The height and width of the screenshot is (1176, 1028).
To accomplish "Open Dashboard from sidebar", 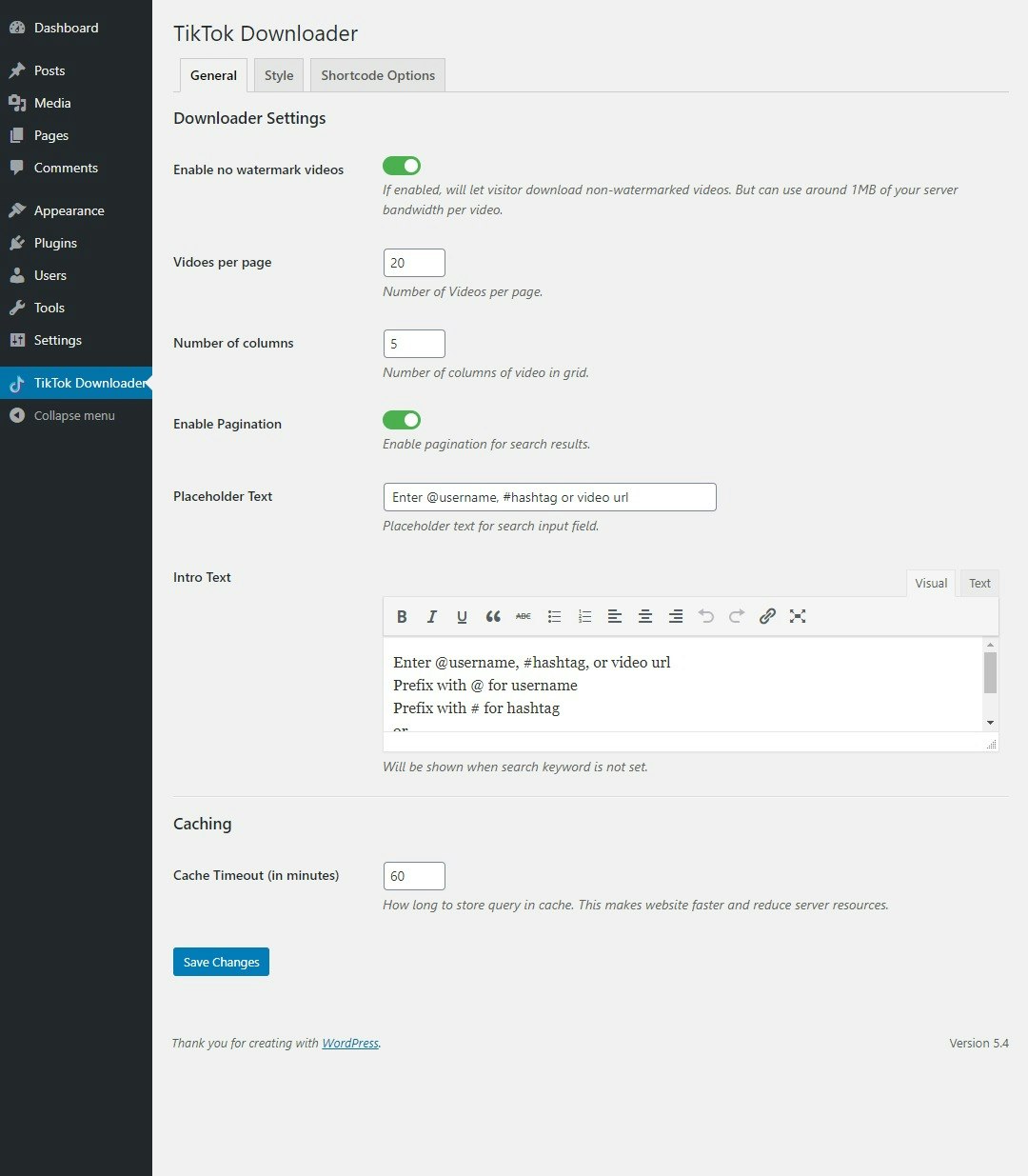I will point(76,28).
